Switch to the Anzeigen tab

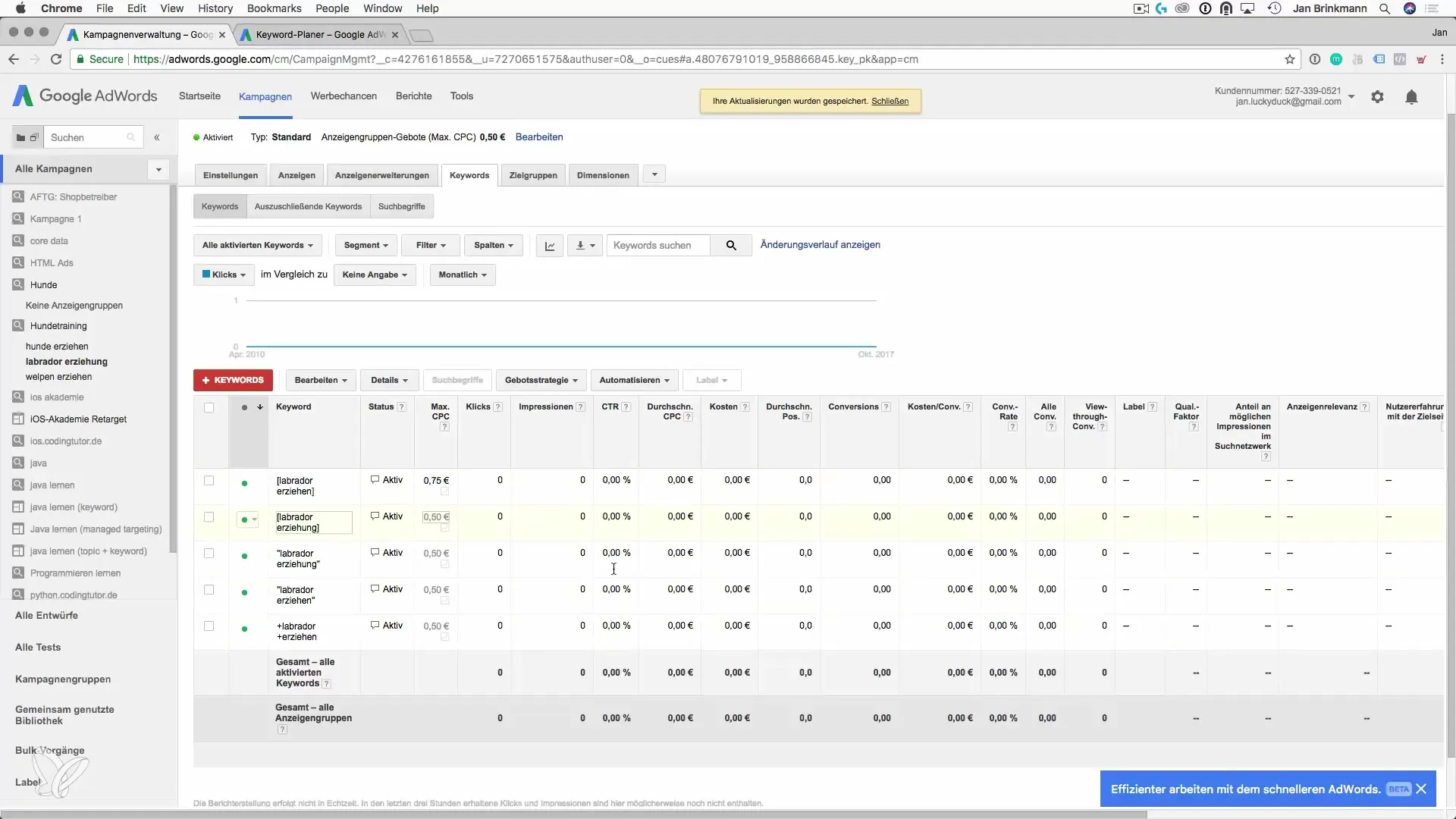click(297, 175)
